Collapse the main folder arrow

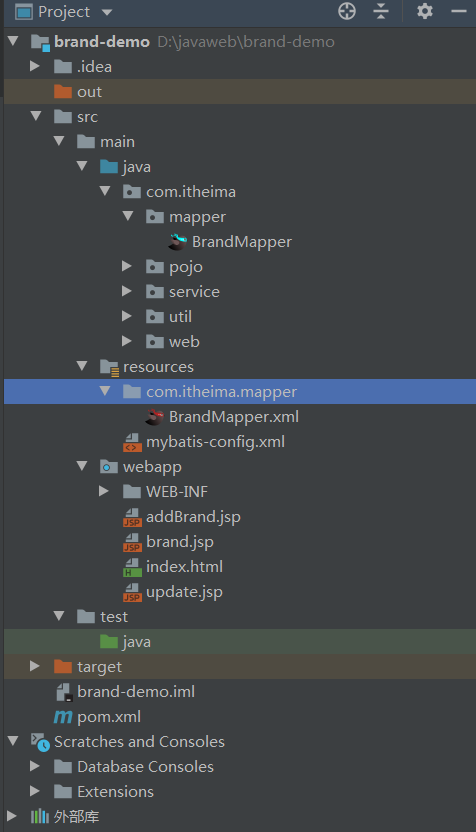(59, 141)
